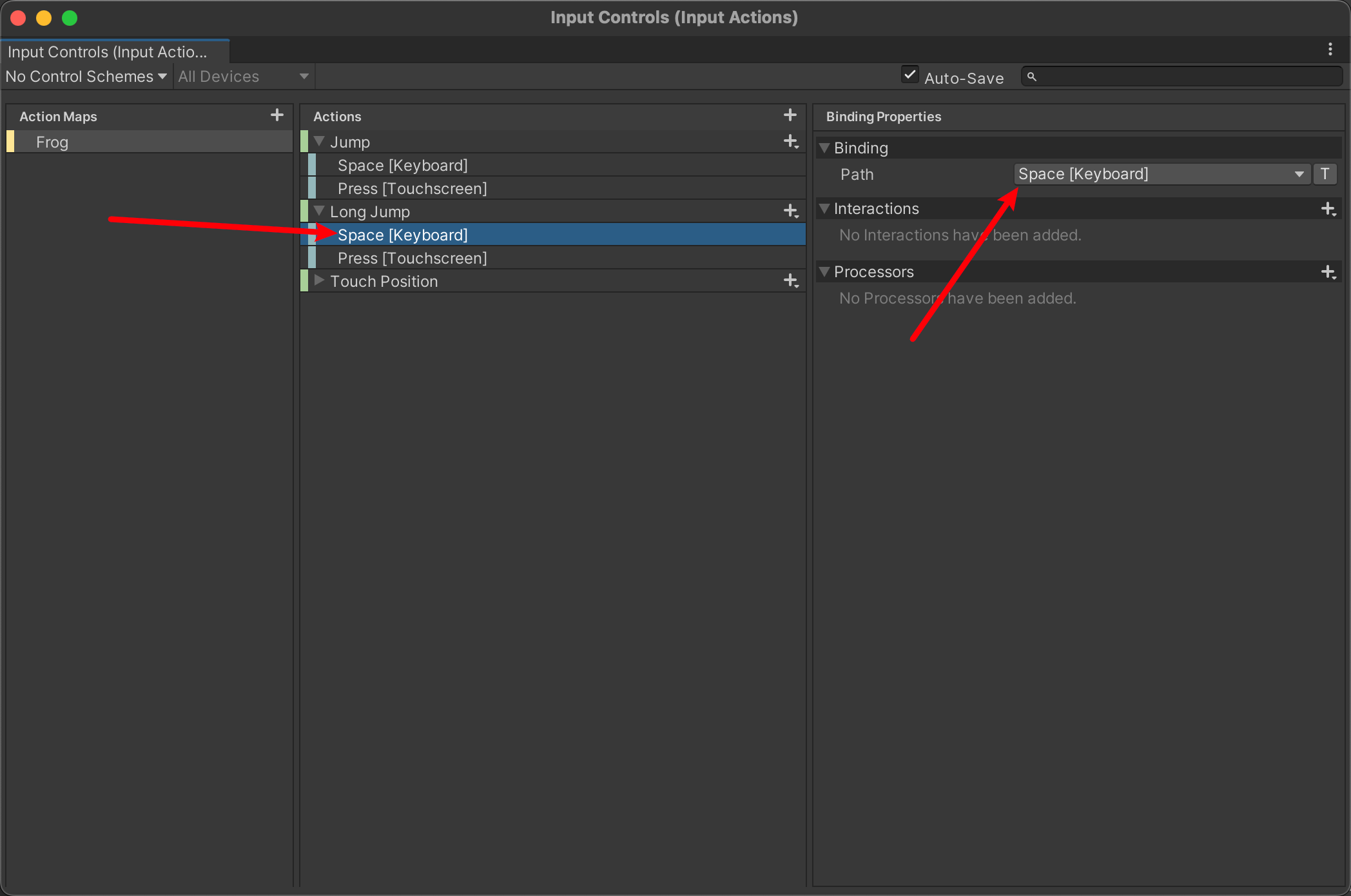Maximize the window with green button
This screenshot has height=896, width=1351.
70,18
